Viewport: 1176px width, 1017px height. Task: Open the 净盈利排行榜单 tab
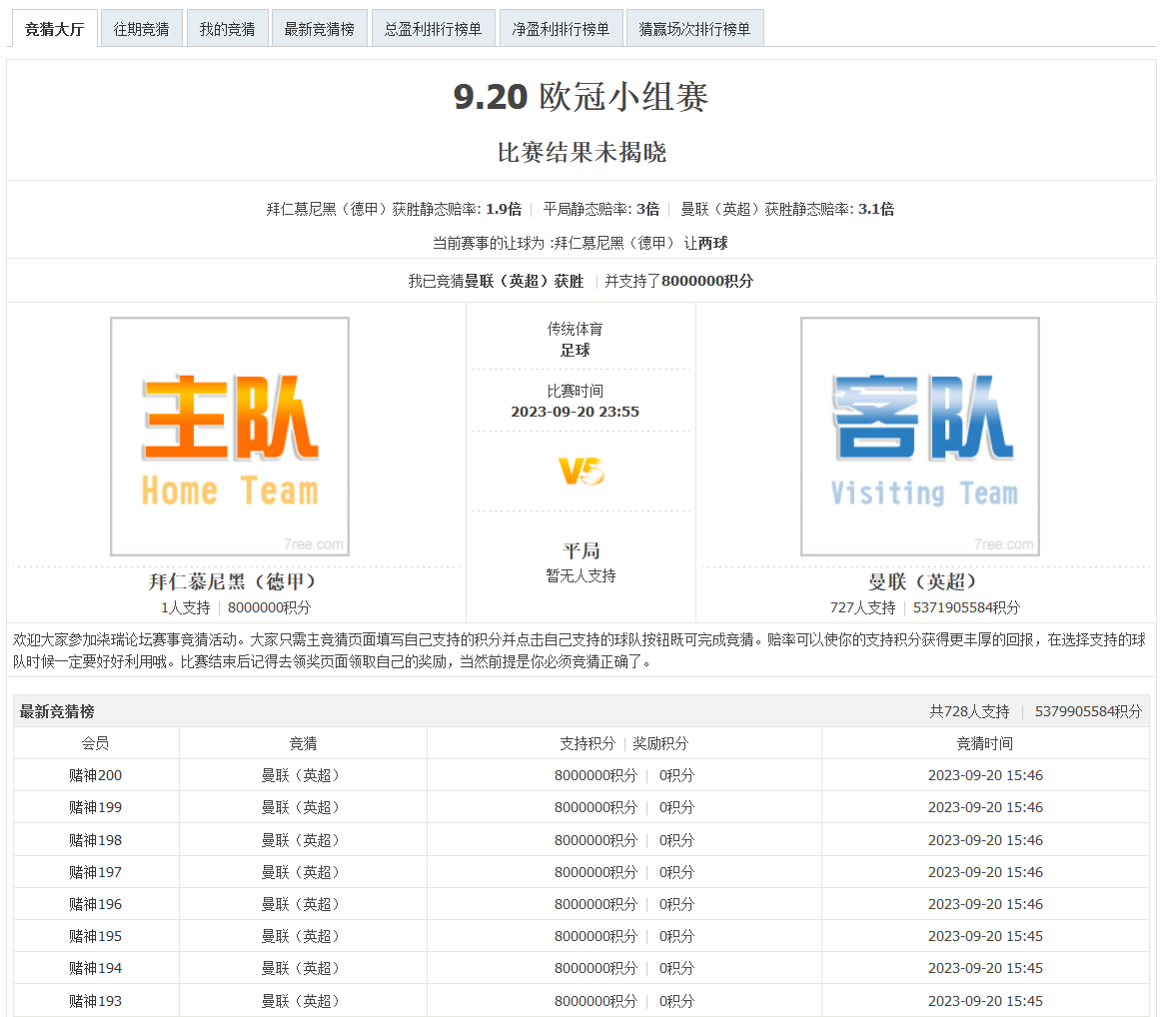click(561, 27)
